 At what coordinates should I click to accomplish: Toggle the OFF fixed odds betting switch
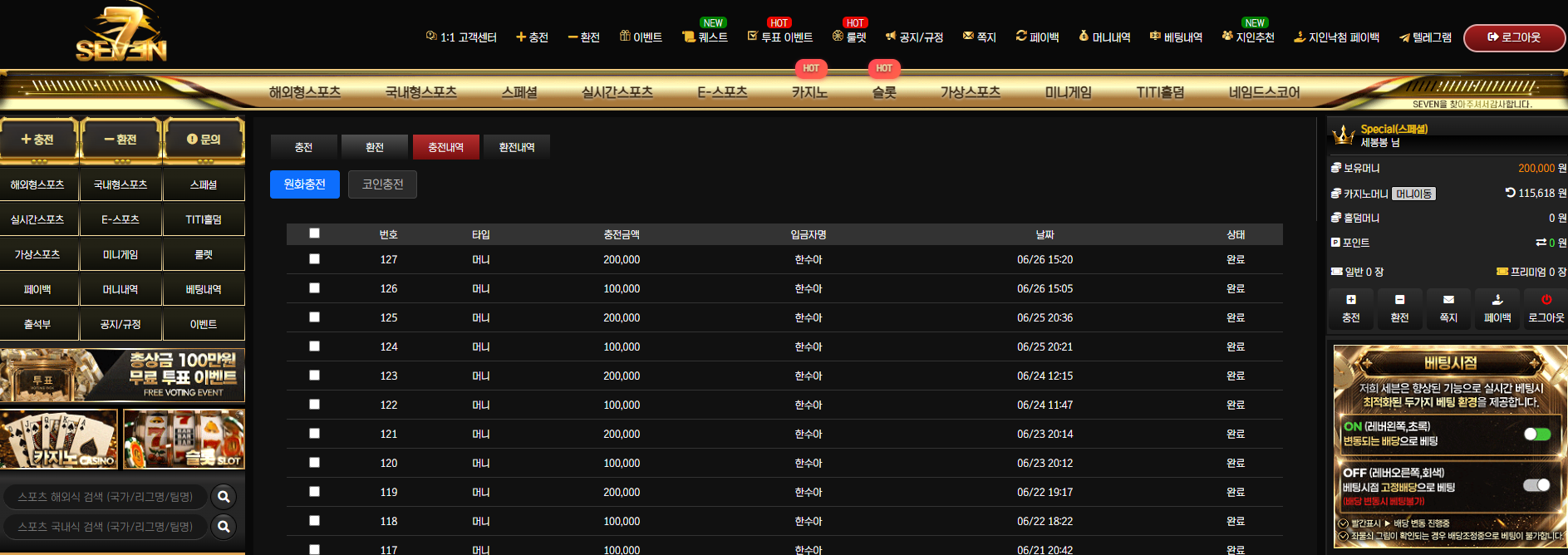click(x=1537, y=485)
